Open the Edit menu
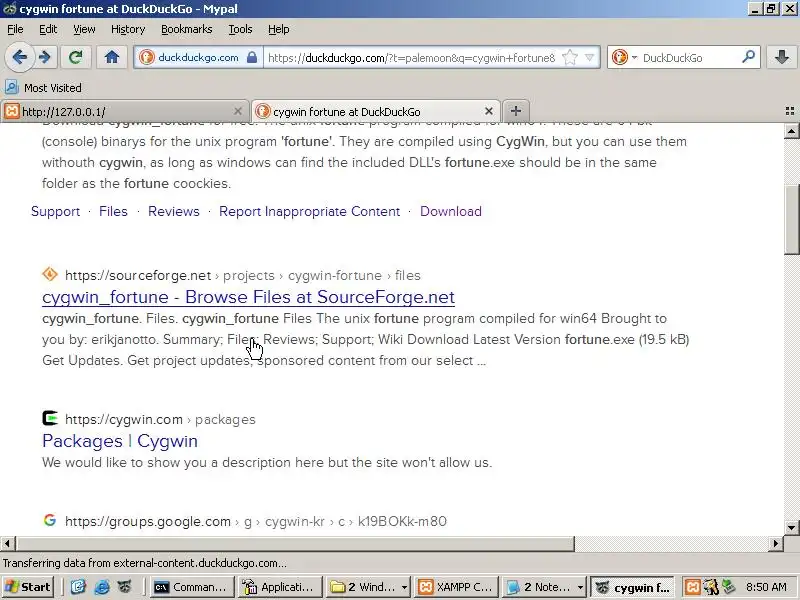The height and width of the screenshot is (600, 800). 48,29
